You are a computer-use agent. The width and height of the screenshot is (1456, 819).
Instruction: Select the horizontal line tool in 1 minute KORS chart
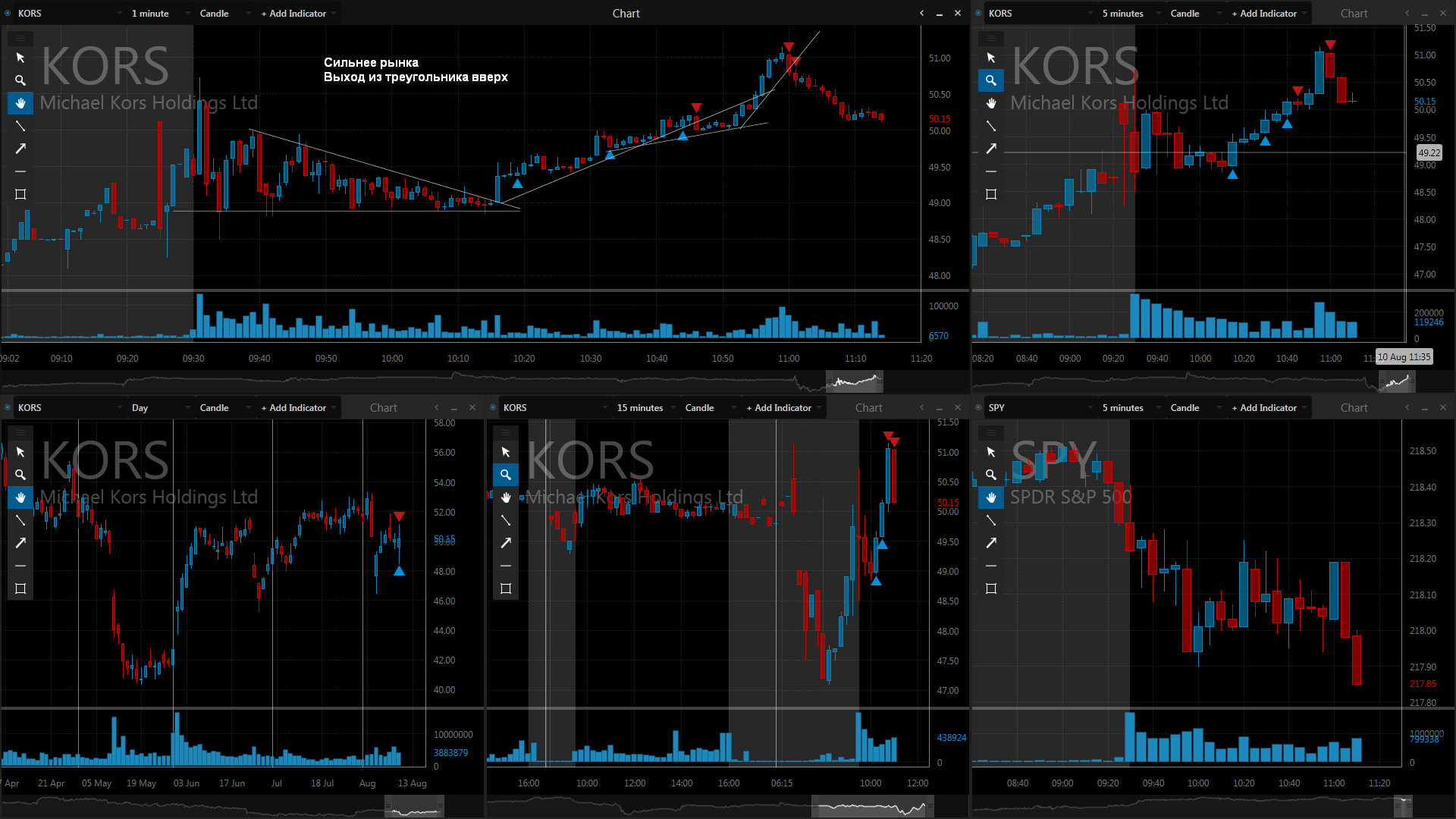pyautogui.click(x=20, y=171)
